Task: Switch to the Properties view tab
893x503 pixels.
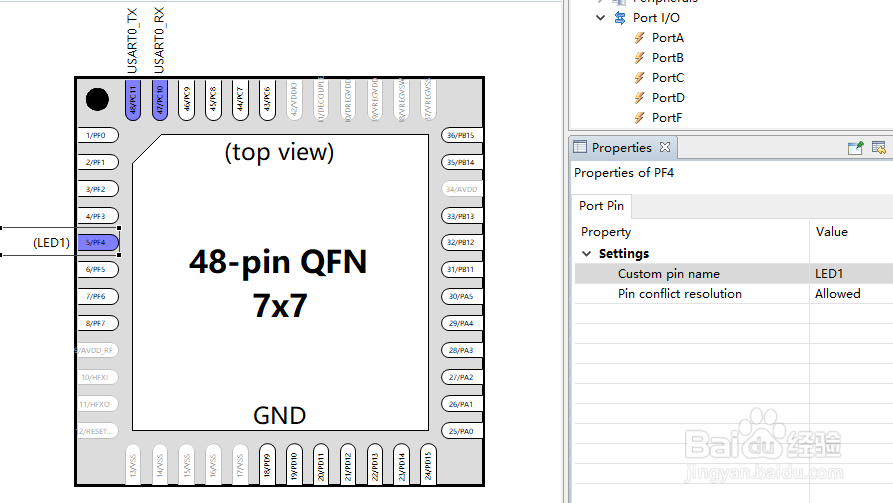Action: 621,148
